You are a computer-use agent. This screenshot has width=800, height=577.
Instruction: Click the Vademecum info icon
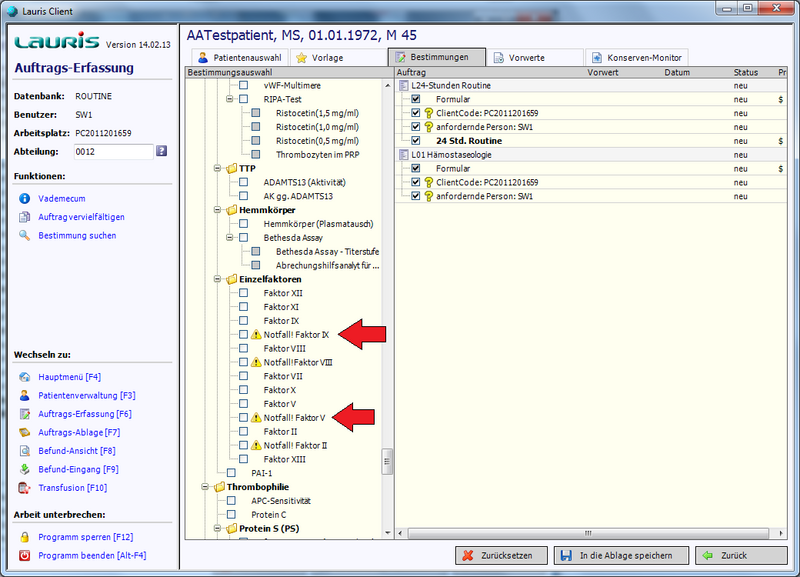[25, 198]
